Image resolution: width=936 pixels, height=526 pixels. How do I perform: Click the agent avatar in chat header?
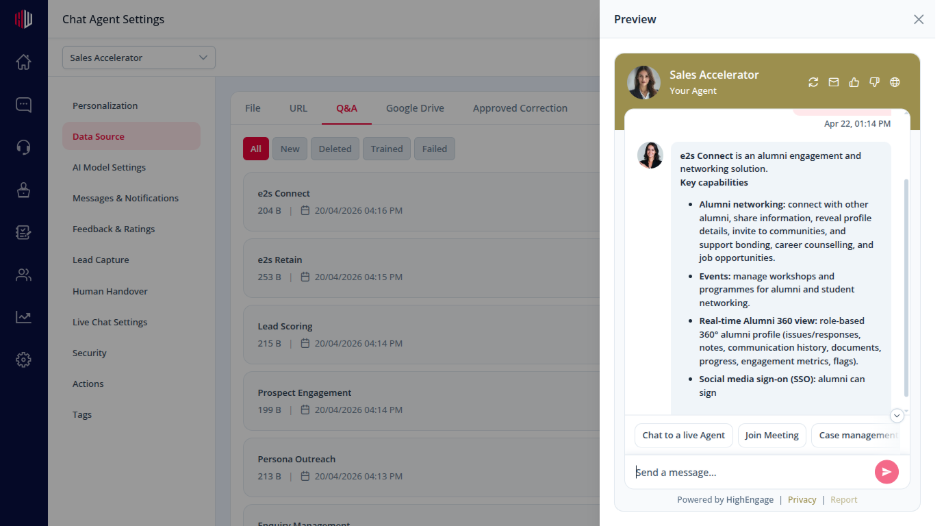pos(644,82)
